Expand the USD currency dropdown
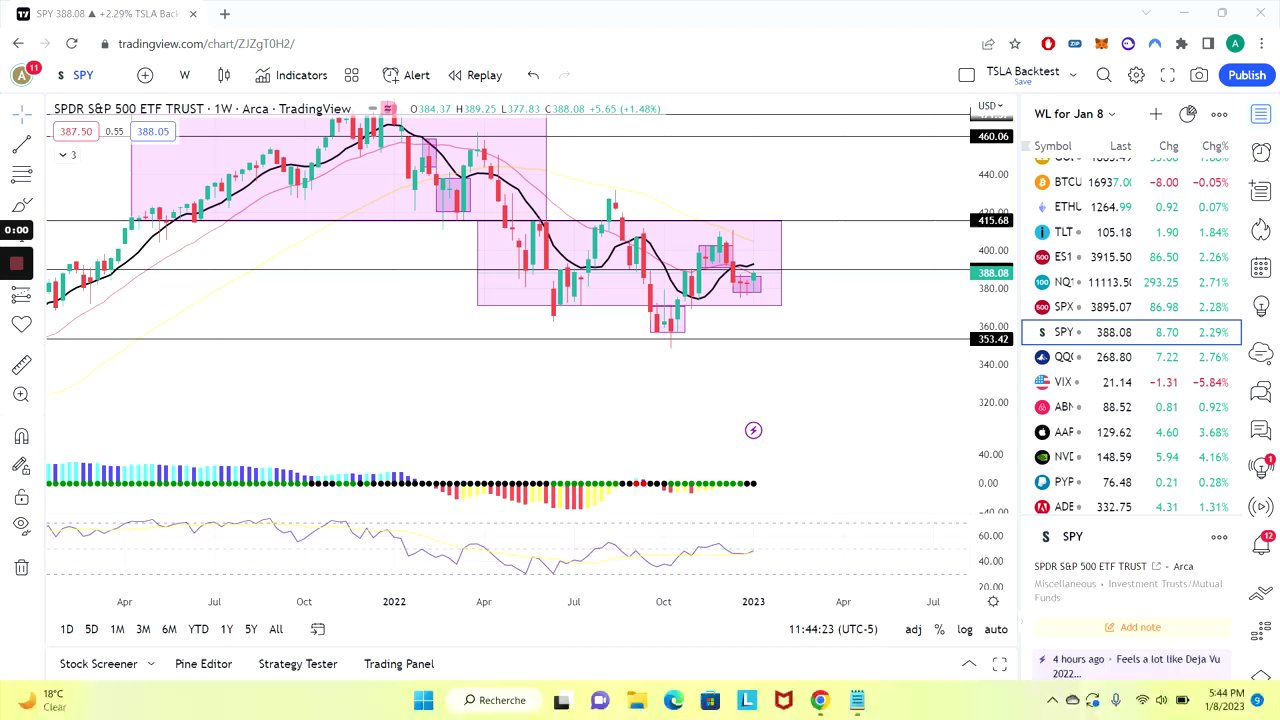Viewport: 1280px width, 720px height. [x=990, y=106]
